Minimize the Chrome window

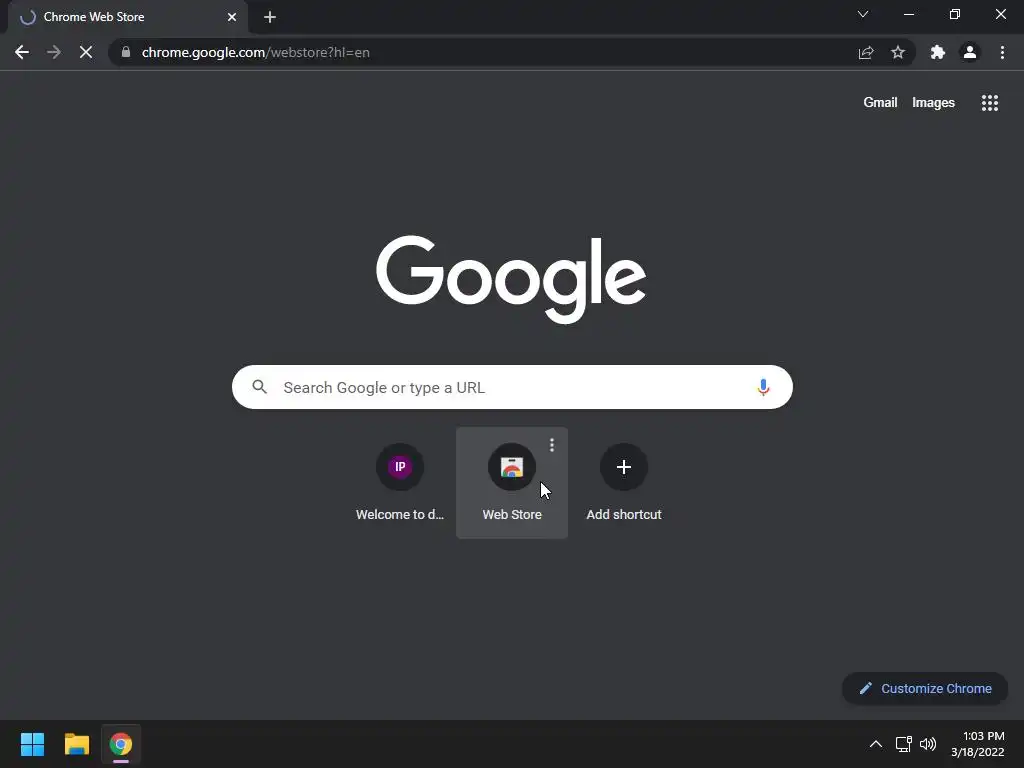point(909,14)
